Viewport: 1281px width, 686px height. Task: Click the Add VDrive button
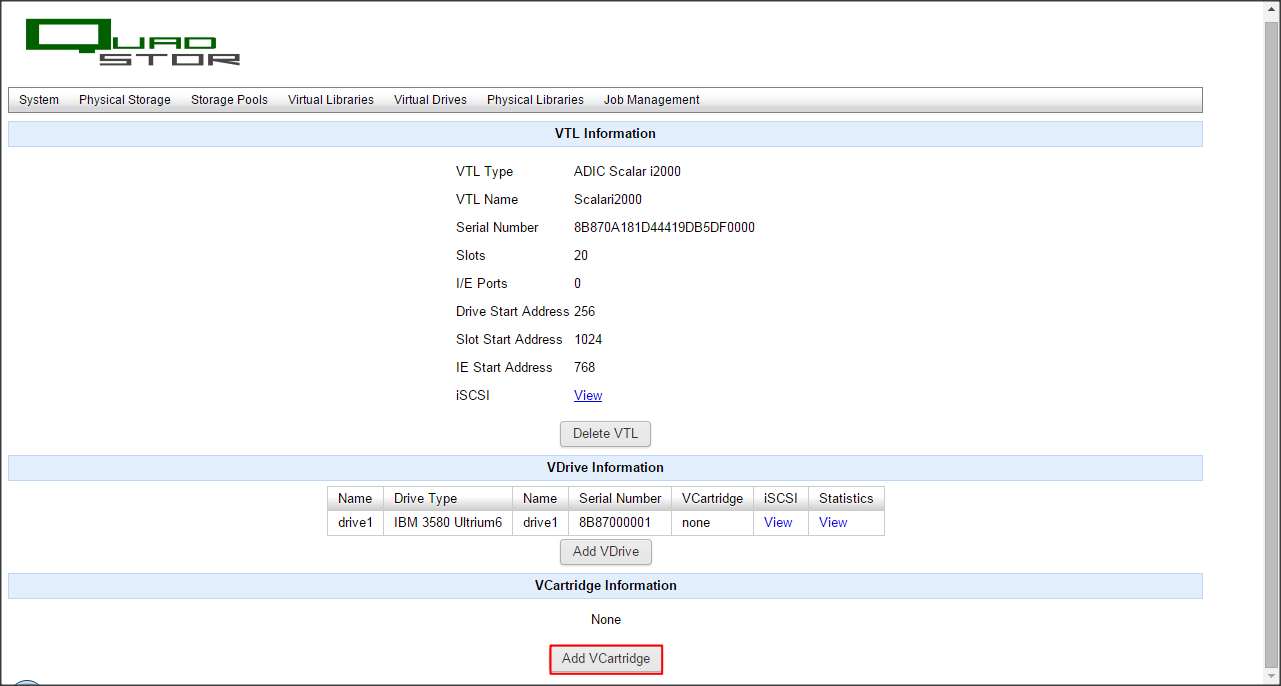pos(606,552)
